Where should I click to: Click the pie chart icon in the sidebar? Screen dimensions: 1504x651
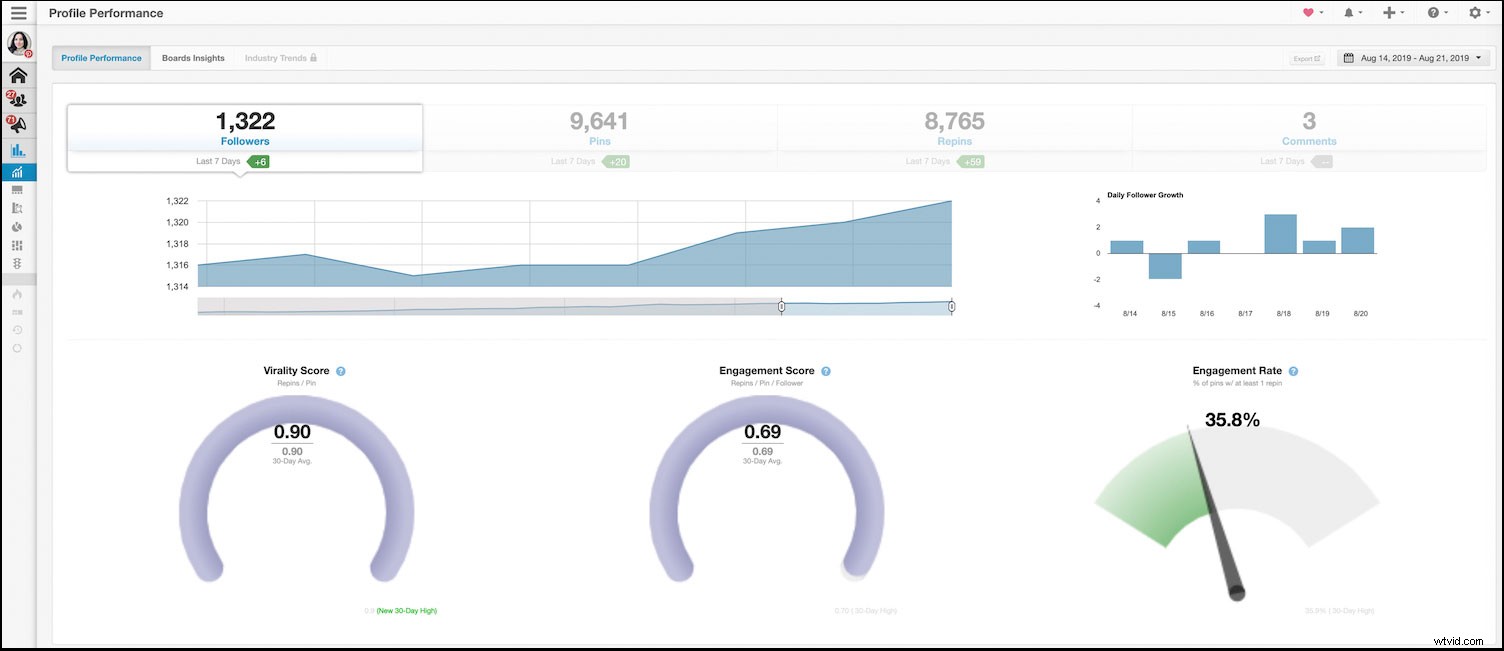tap(18, 226)
